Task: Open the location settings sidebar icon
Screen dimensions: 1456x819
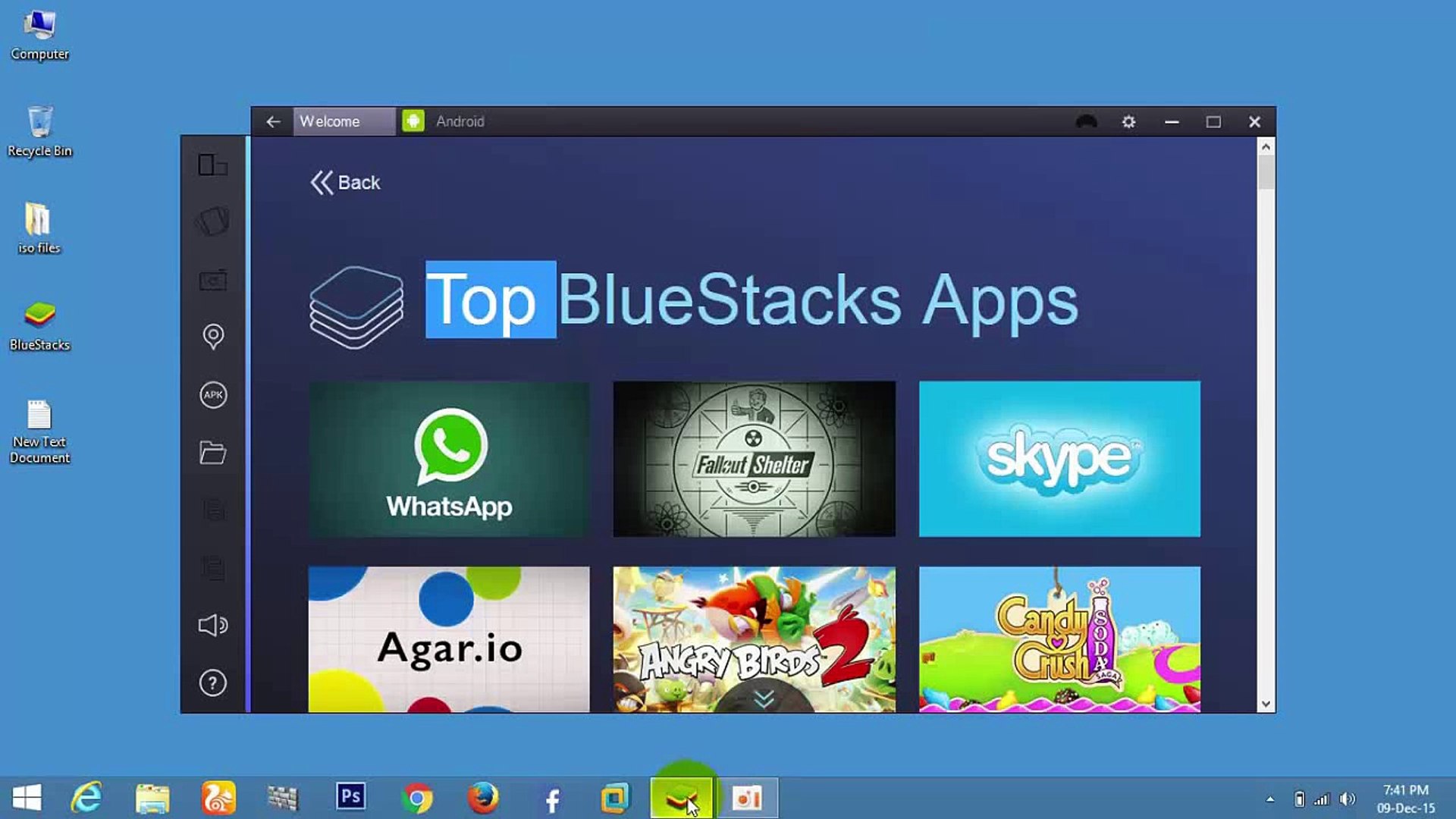Action: click(213, 337)
